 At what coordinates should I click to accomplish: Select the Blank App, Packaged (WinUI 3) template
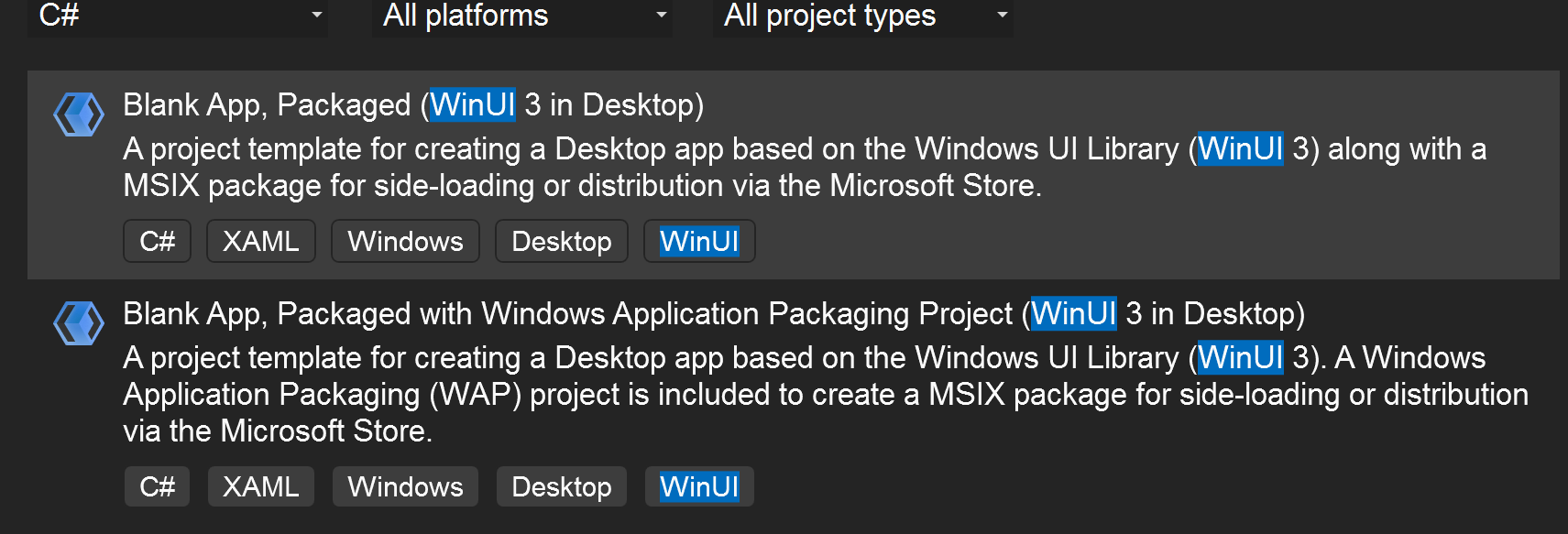[x=412, y=104]
